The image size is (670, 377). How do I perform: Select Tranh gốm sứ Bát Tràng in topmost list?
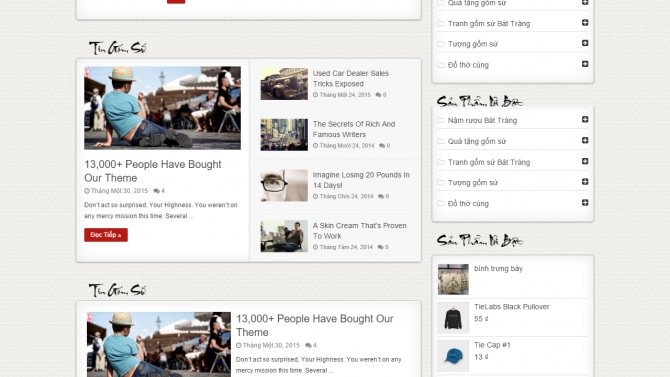(x=489, y=24)
